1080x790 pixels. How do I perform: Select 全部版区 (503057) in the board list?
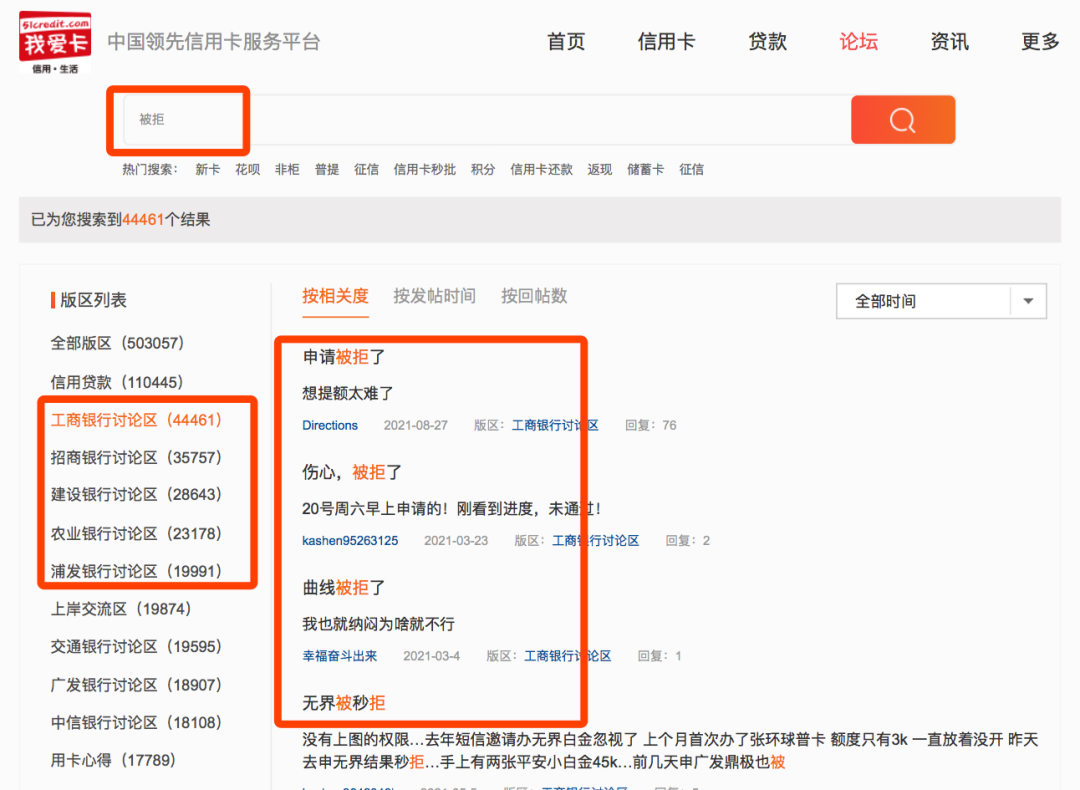(117, 343)
